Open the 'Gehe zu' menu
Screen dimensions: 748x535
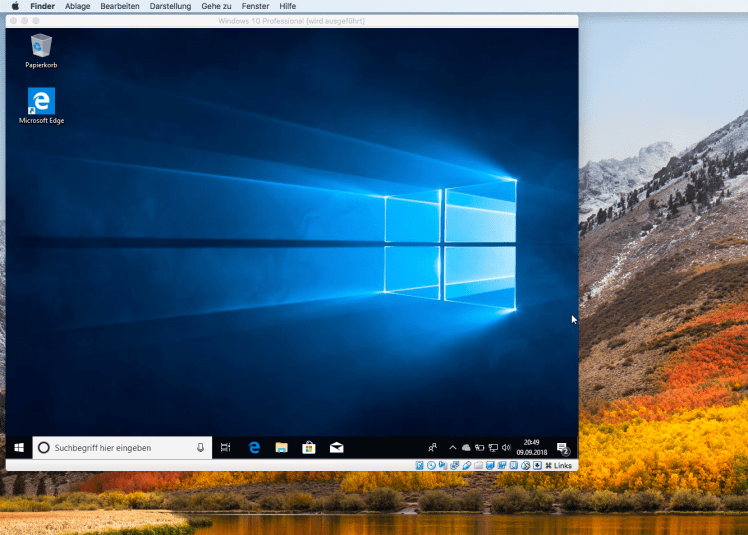[216, 6]
